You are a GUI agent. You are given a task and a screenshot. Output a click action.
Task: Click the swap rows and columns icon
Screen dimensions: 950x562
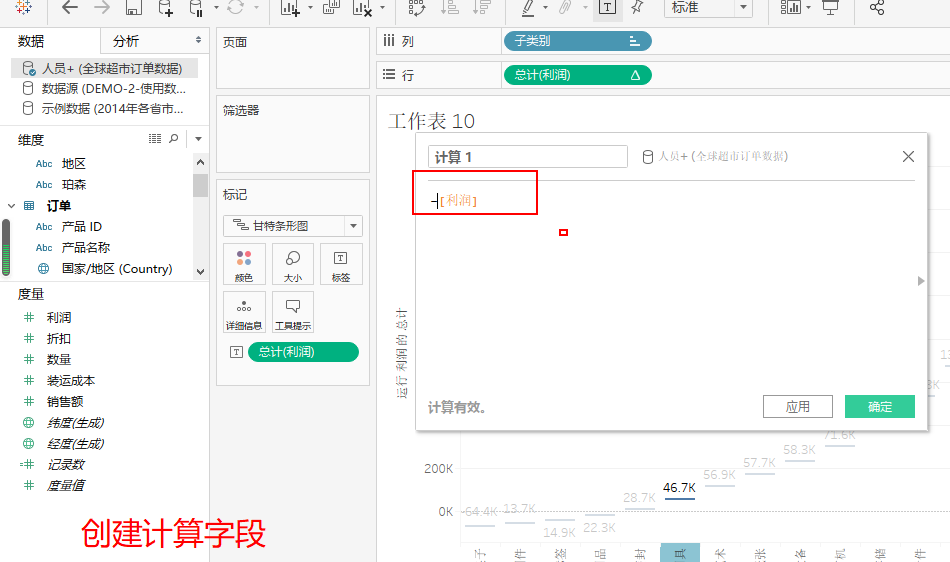pos(417,7)
